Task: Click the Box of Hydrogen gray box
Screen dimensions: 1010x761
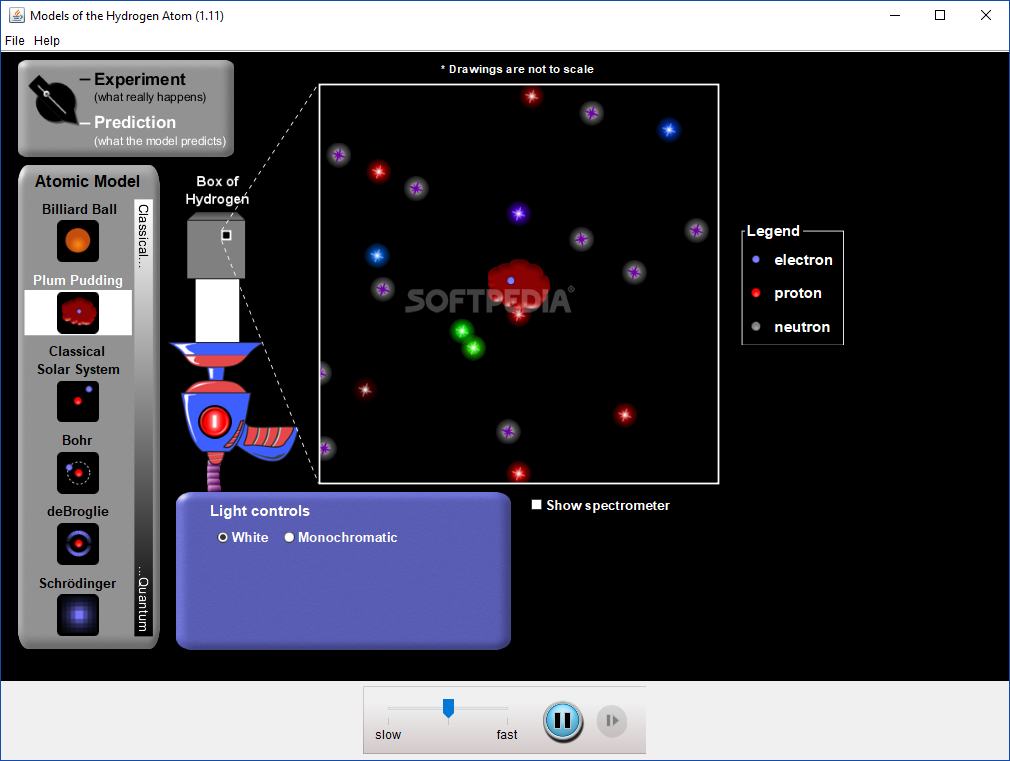Action: coord(216,246)
